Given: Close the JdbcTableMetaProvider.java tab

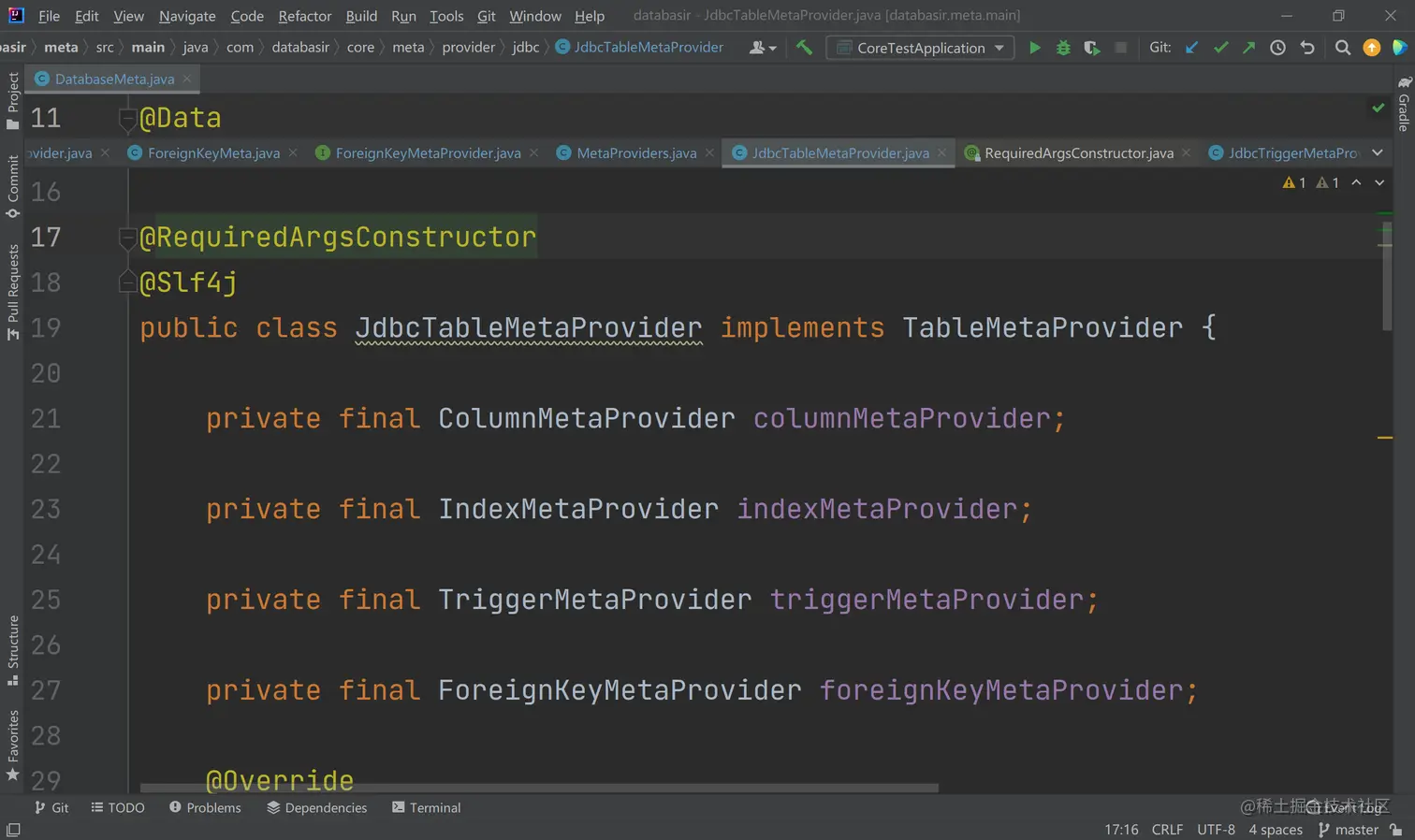Looking at the screenshot, I should pos(941,152).
